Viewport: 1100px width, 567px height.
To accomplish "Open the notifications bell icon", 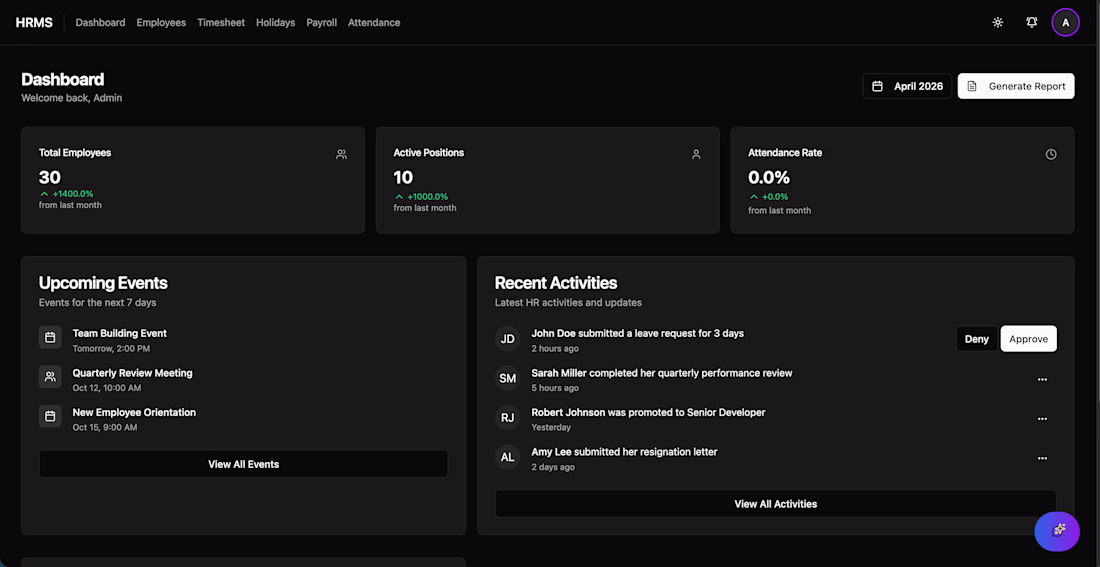I will [1032, 22].
